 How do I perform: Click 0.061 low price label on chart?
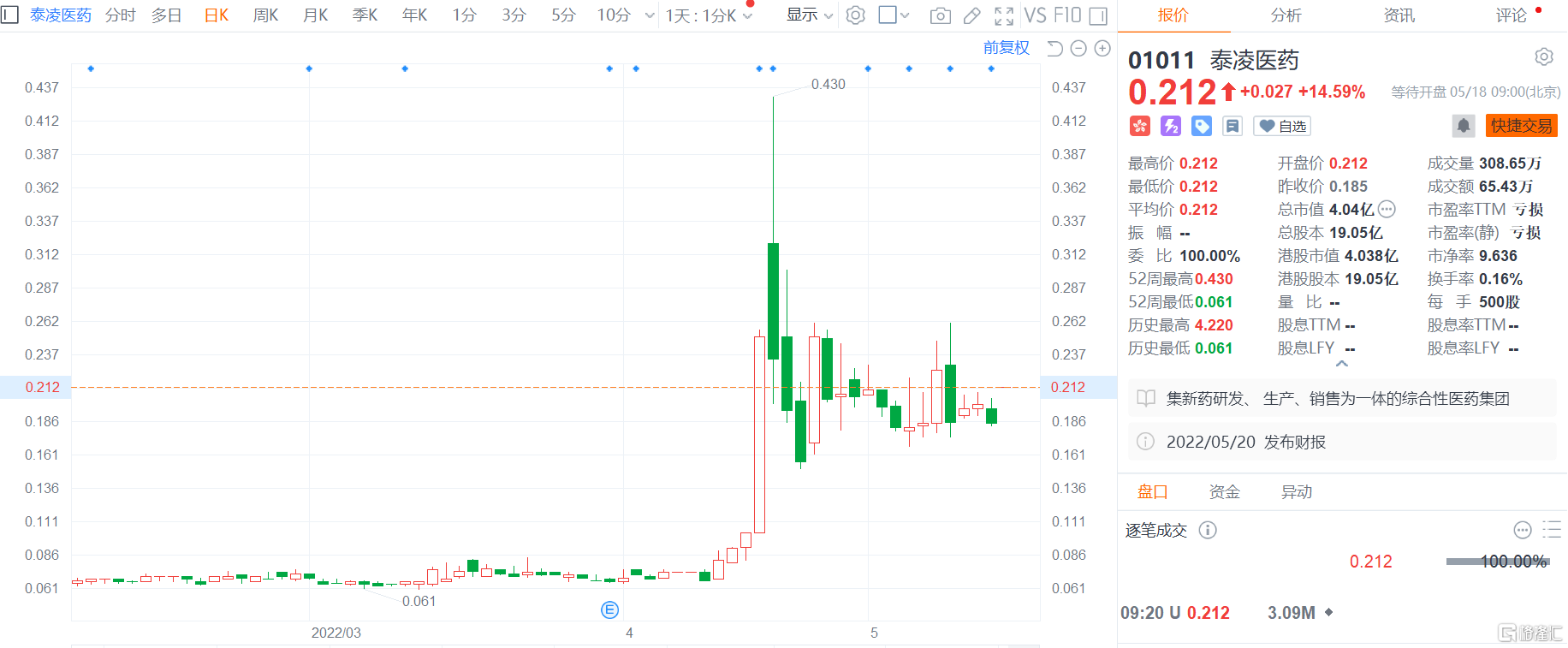[x=419, y=601]
